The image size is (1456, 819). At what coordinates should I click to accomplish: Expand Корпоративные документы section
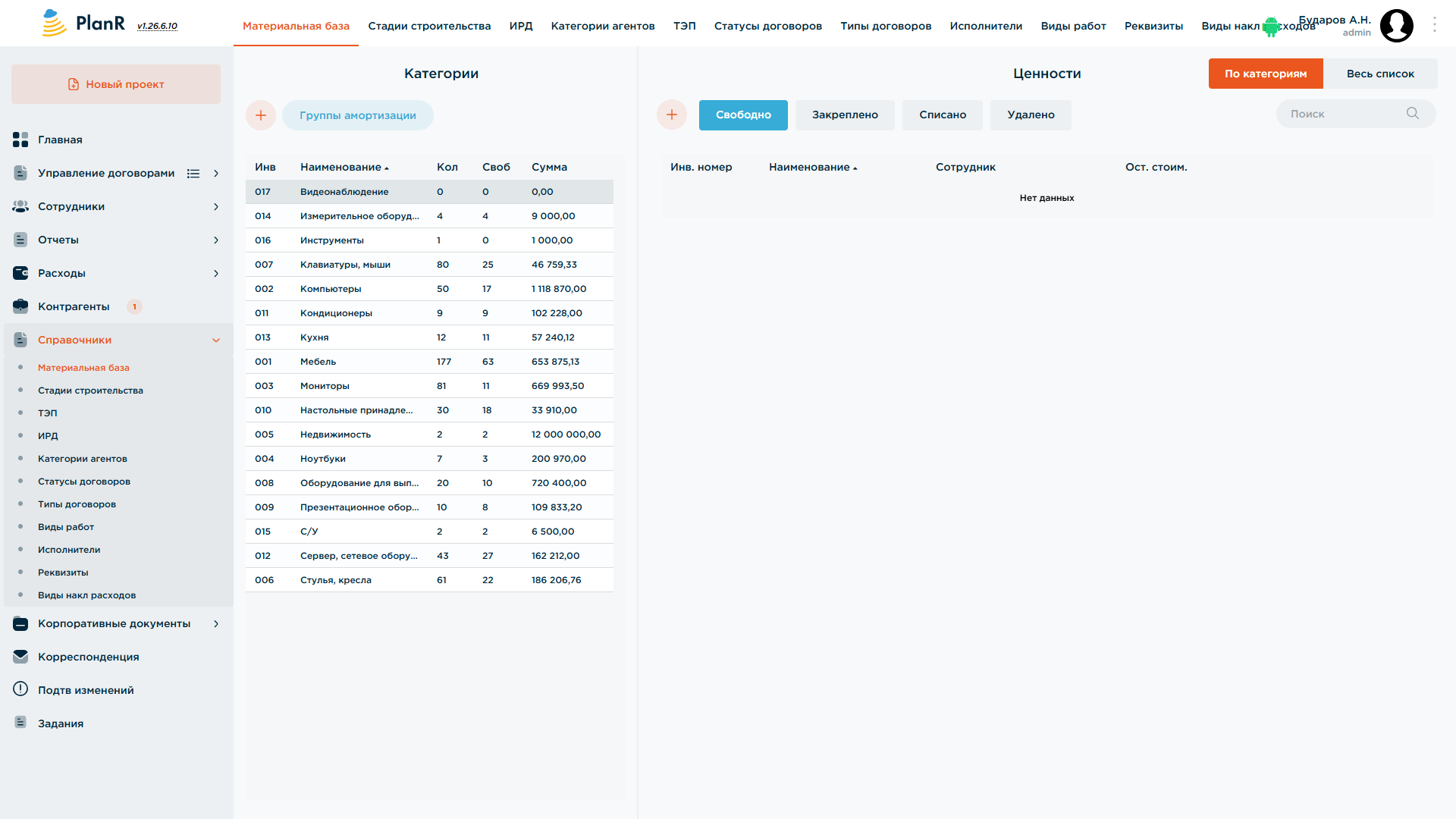(x=216, y=624)
